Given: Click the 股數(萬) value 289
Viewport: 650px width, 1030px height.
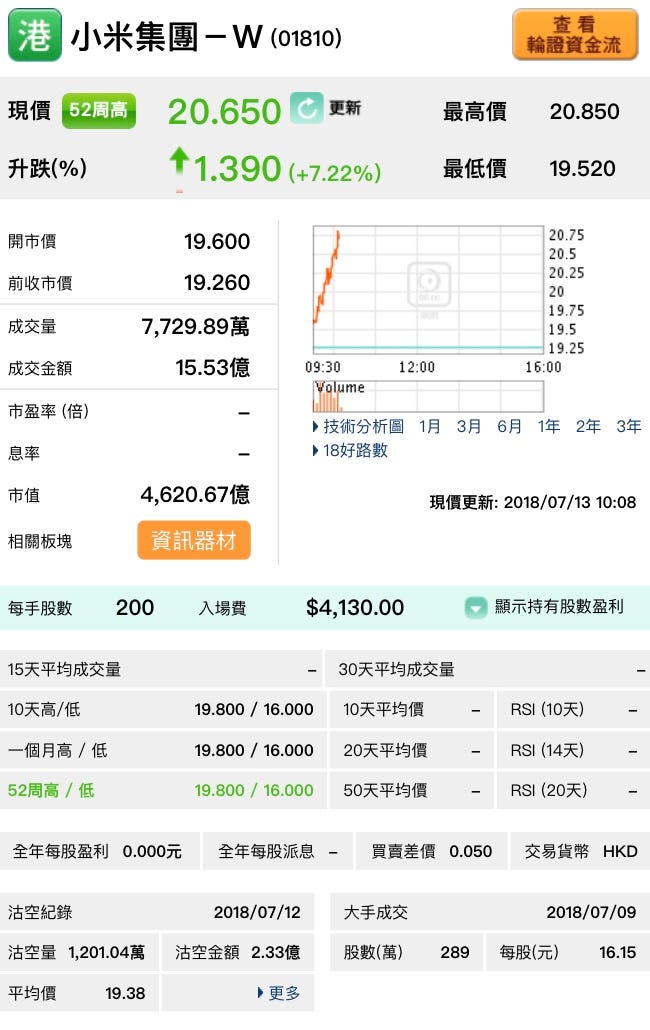Looking at the screenshot, I should click(x=455, y=952).
